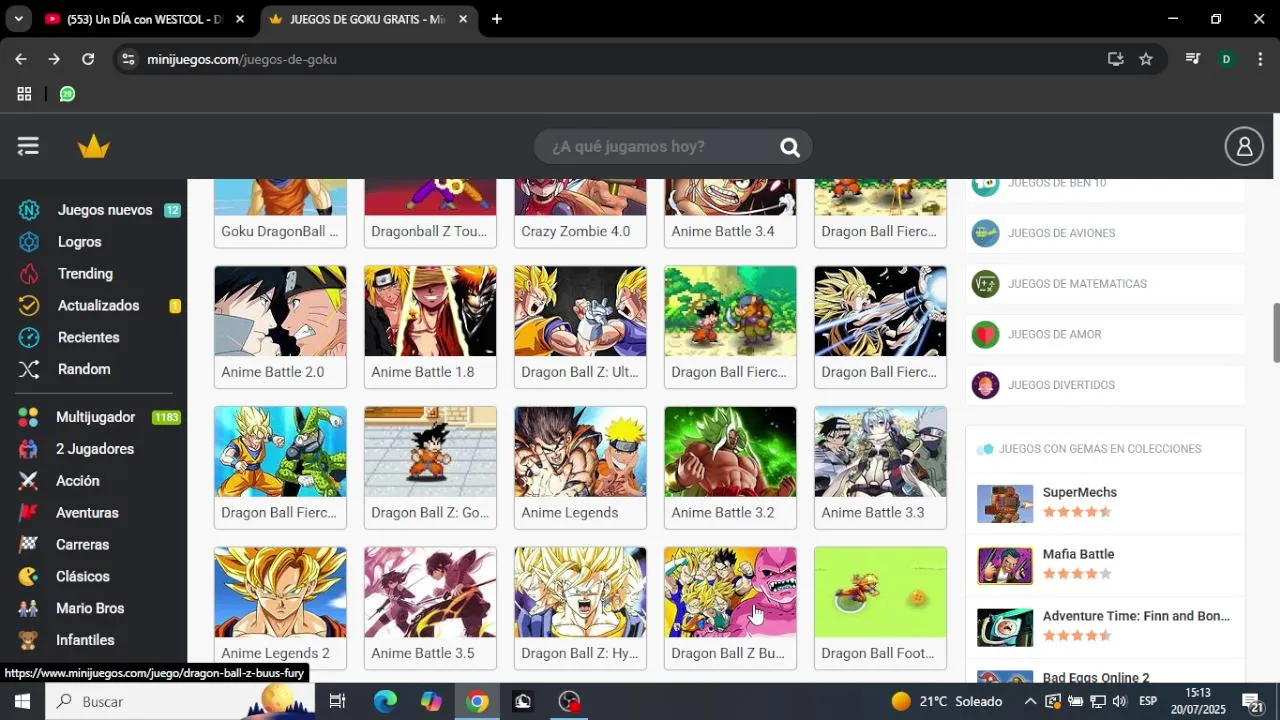Open the Dragon Ball Football game thumbnail

click(x=880, y=592)
